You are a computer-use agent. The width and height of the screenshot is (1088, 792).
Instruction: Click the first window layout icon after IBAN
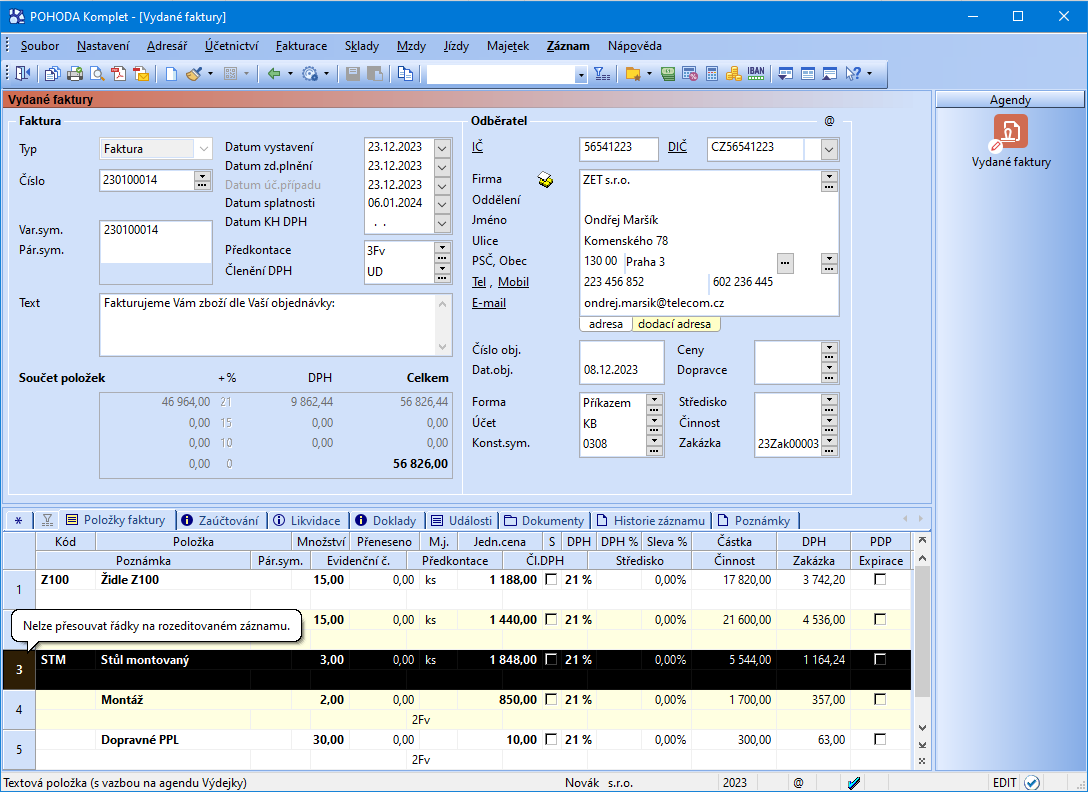tap(785, 74)
